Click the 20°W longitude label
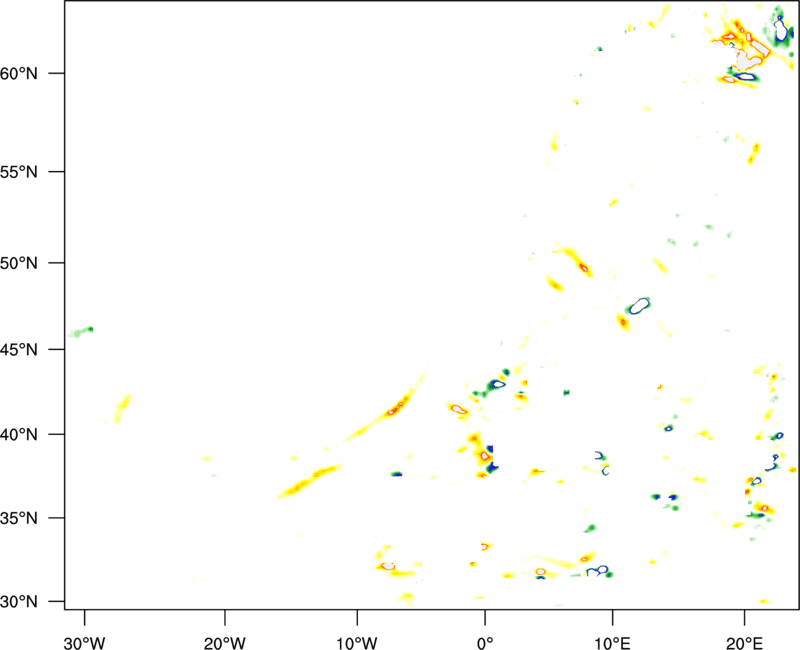Image resolution: width=800 pixels, height=650 pixels. 224,643
